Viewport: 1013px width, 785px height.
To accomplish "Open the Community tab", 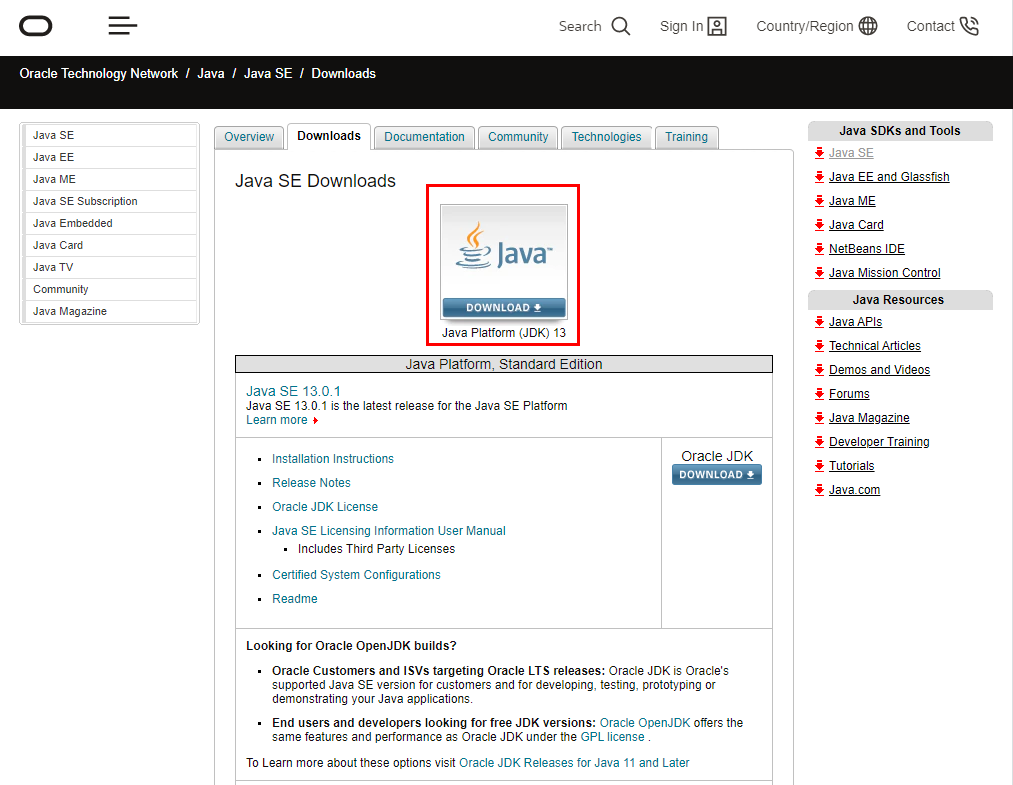I will (x=518, y=137).
